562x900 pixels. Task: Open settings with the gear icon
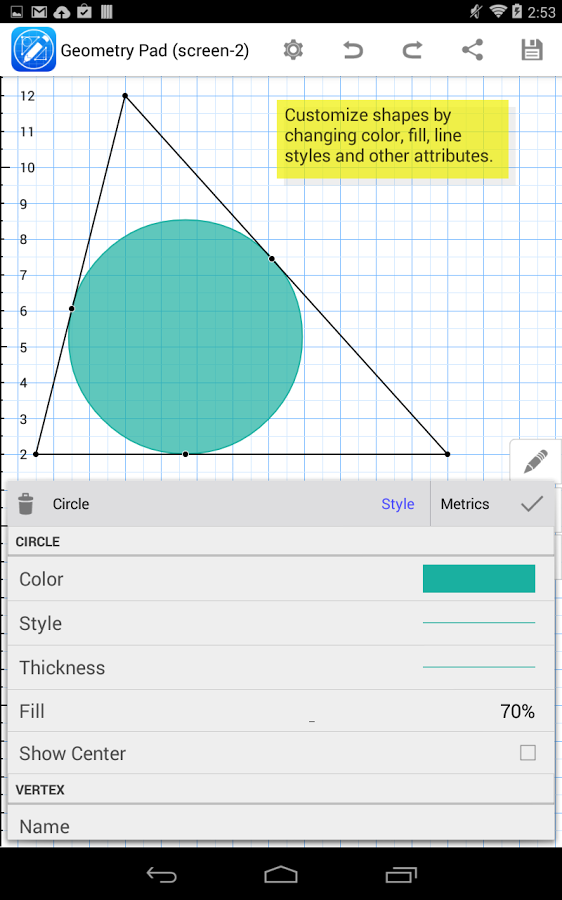pyautogui.click(x=293, y=50)
